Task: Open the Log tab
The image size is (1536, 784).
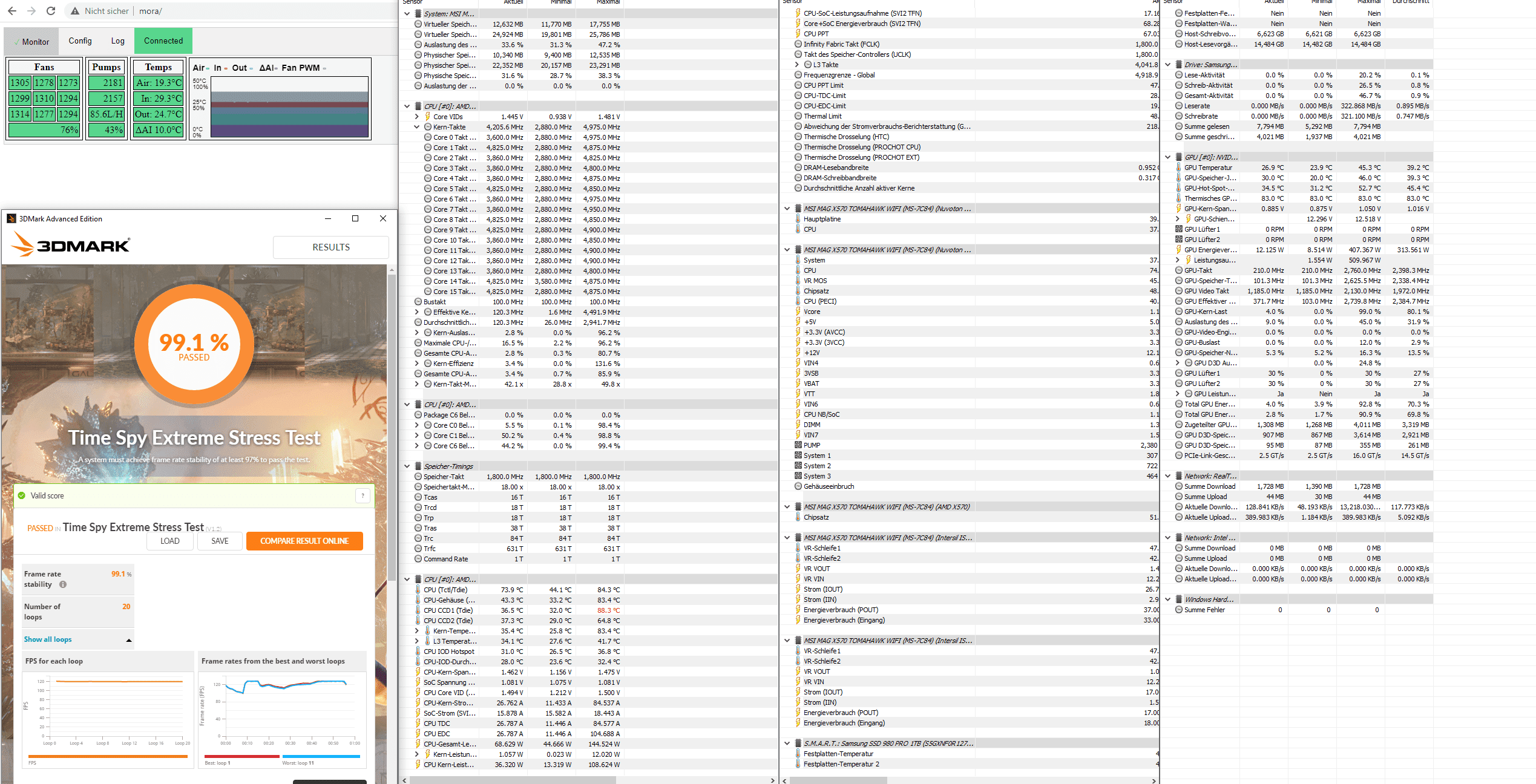Action: 117,41
